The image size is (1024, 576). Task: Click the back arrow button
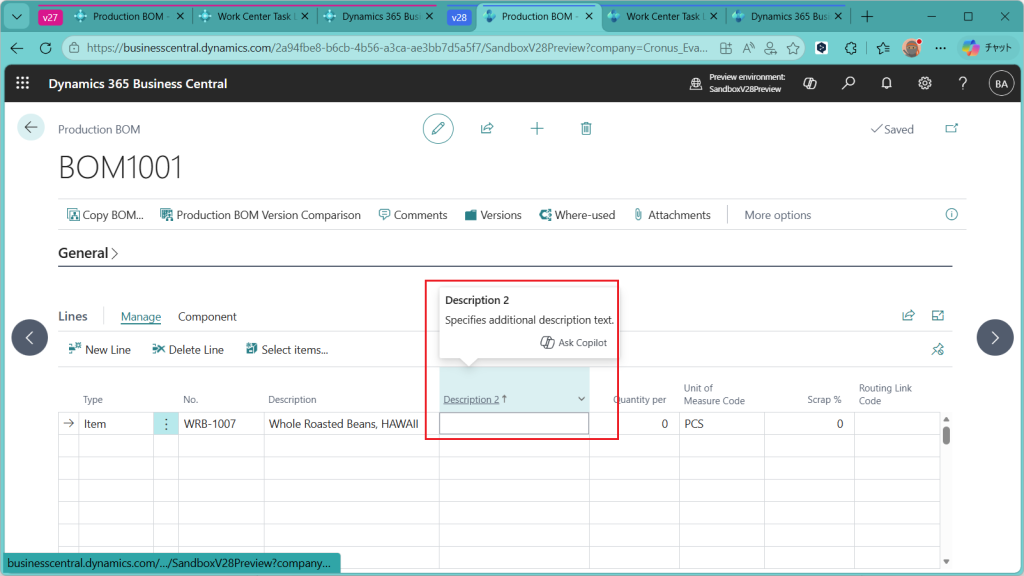[31, 128]
